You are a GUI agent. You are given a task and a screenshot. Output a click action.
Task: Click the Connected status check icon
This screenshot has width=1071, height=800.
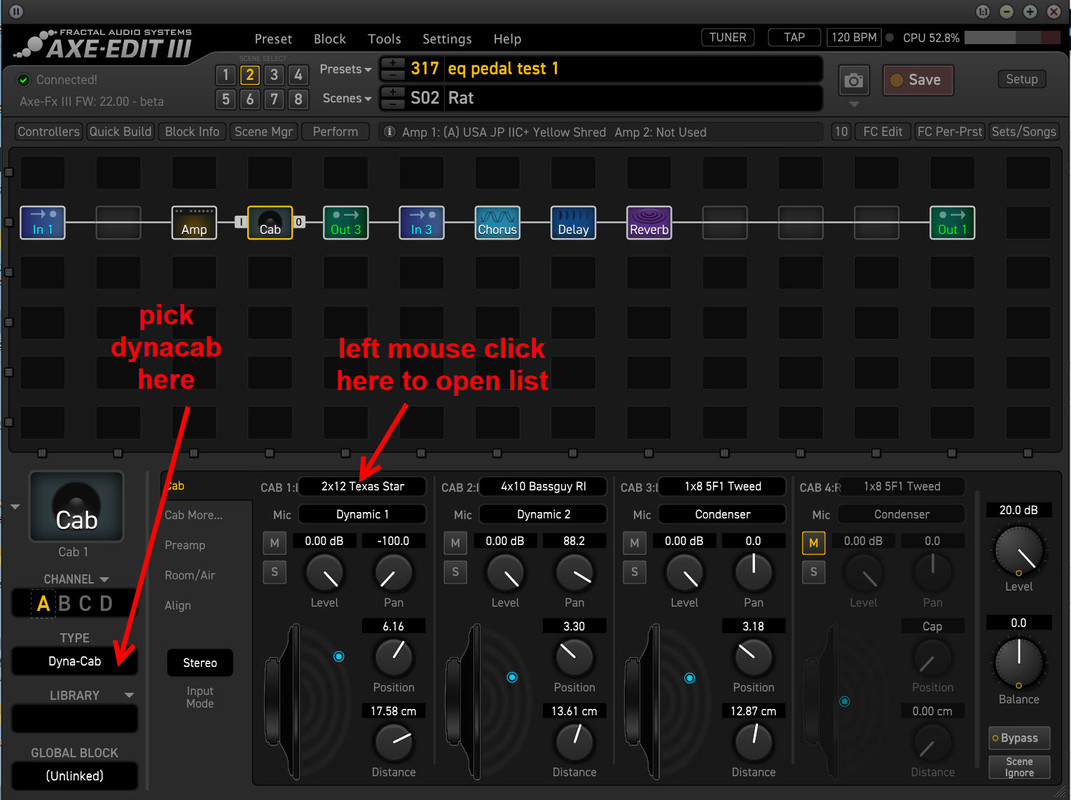coord(23,80)
